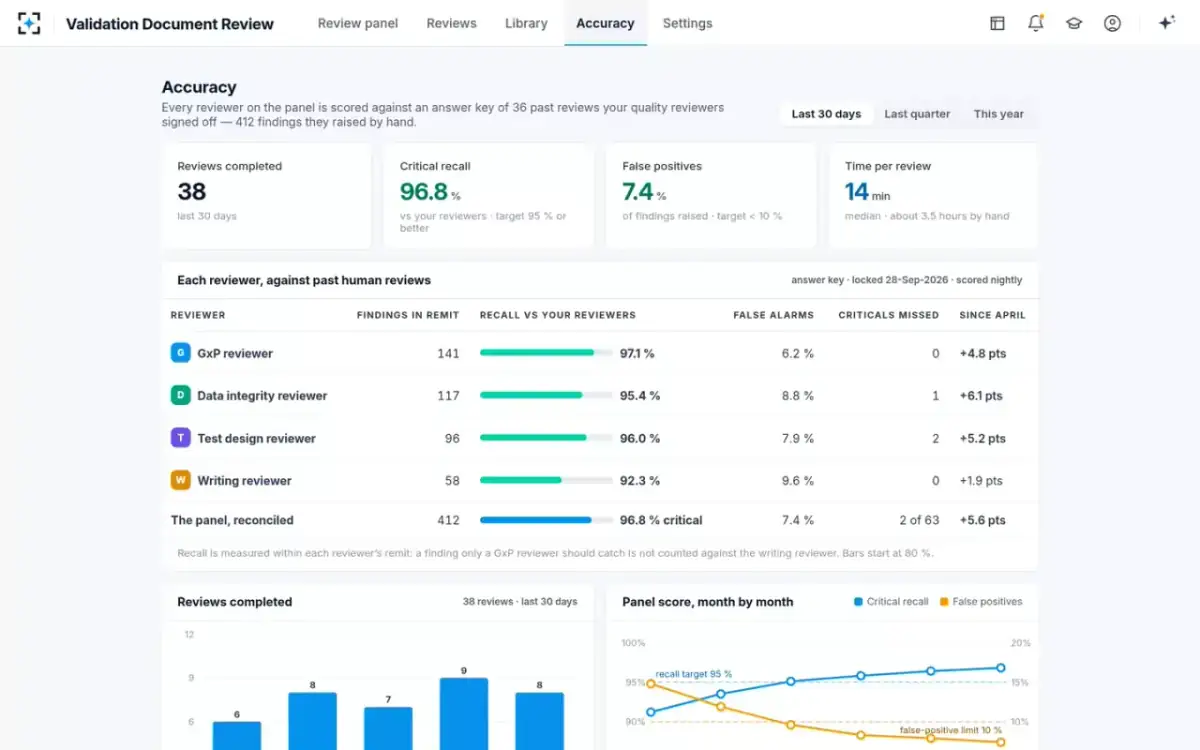Sort by Reviewer column header
1200x750 pixels.
[198, 315]
